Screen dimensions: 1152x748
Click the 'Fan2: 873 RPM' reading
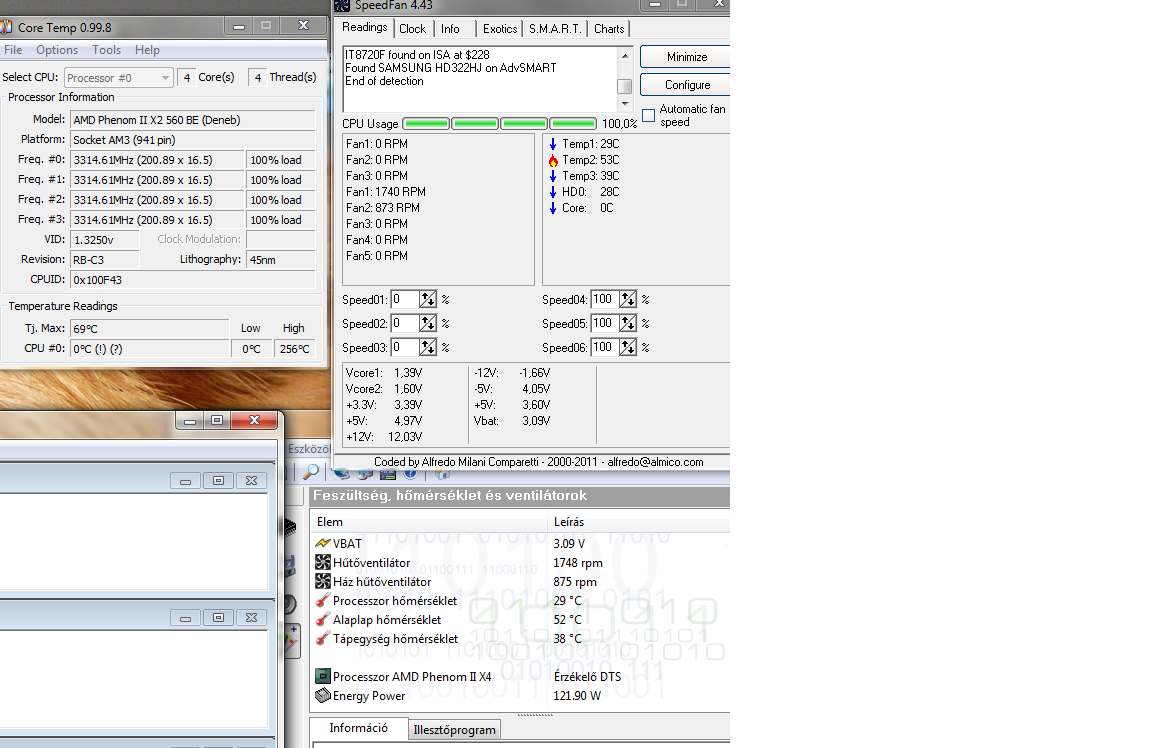(x=383, y=208)
